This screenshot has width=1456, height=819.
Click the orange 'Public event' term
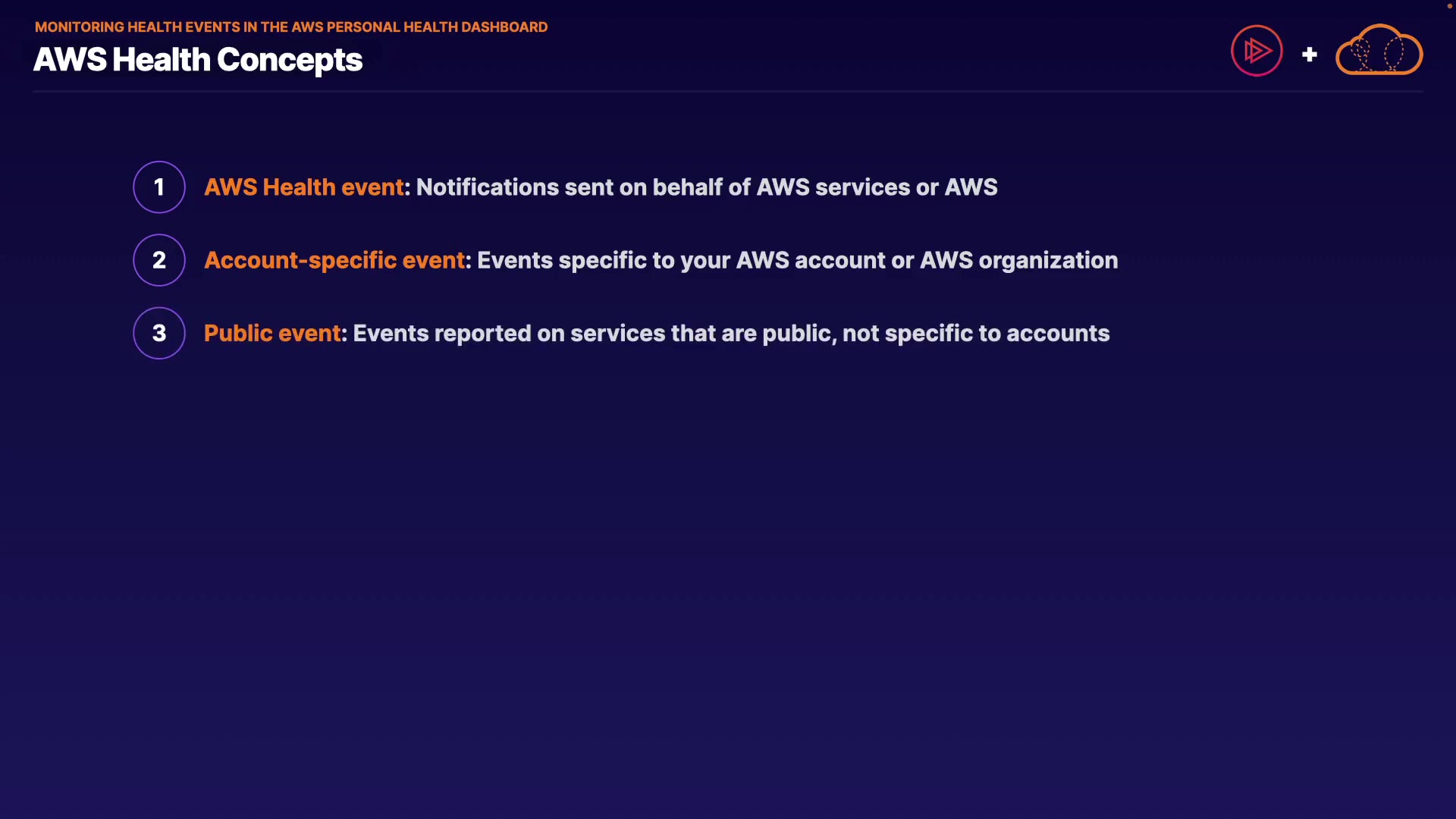coord(272,333)
